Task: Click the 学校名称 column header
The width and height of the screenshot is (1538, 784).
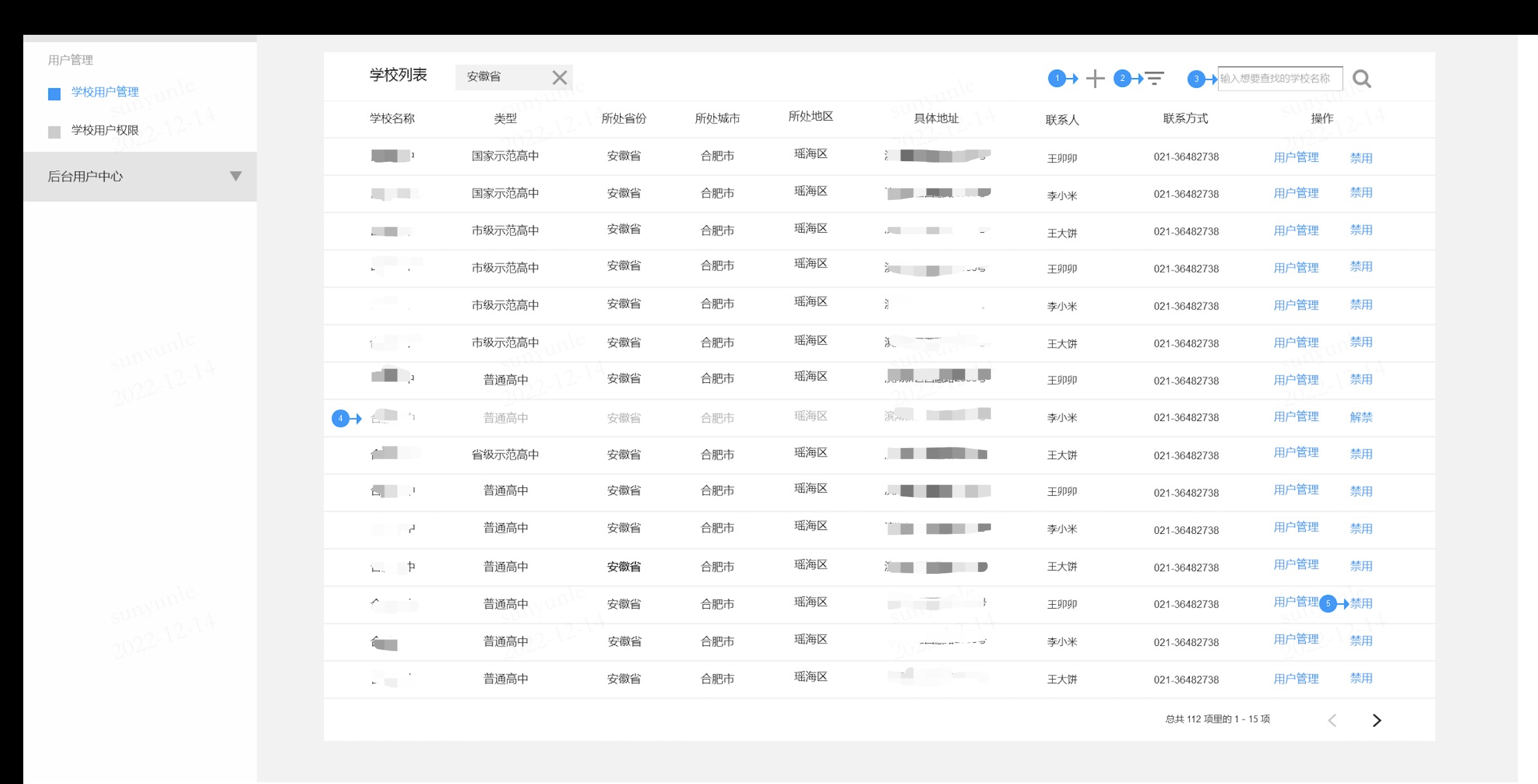Action: 392,119
